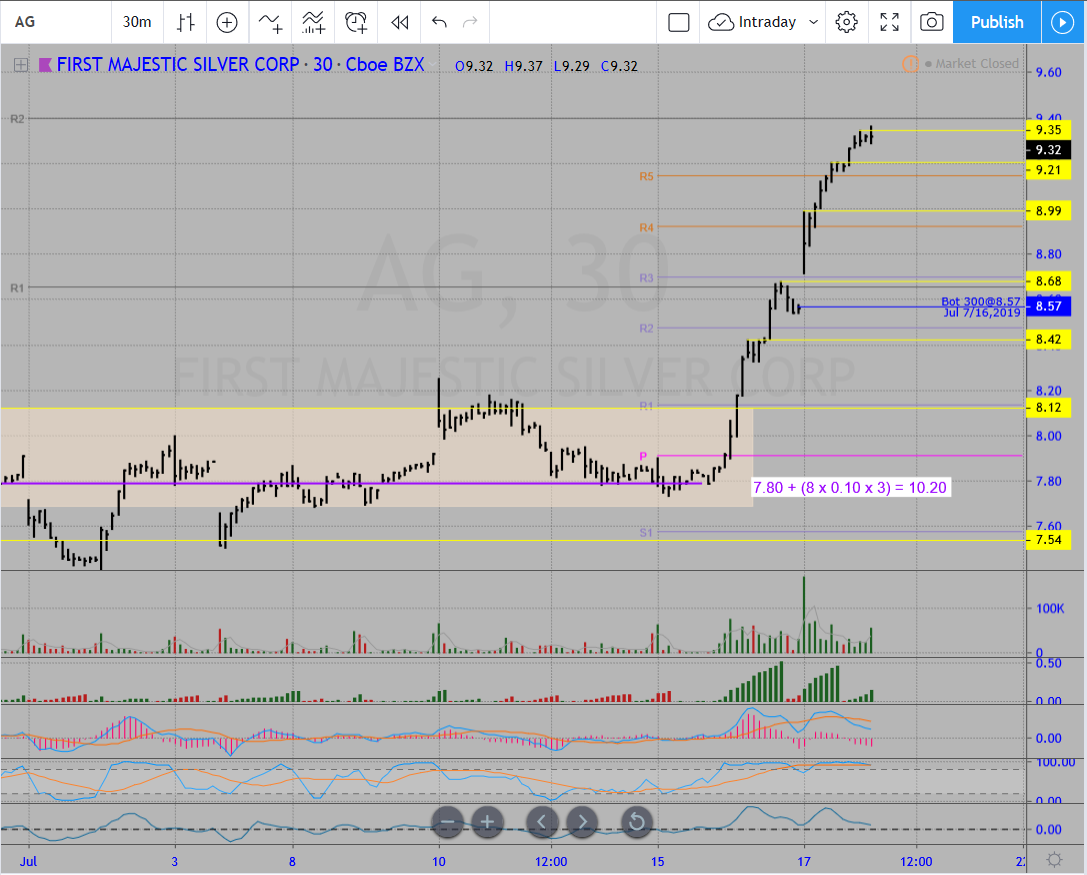Open the Indicator Templates icon
Screen dimensions: 1087x875
pos(313,22)
